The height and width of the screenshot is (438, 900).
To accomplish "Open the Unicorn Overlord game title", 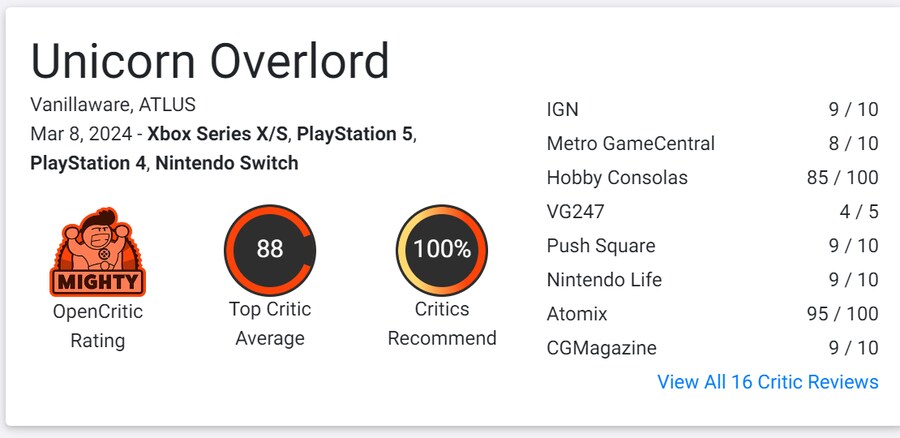I will pyautogui.click(x=210, y=62).
